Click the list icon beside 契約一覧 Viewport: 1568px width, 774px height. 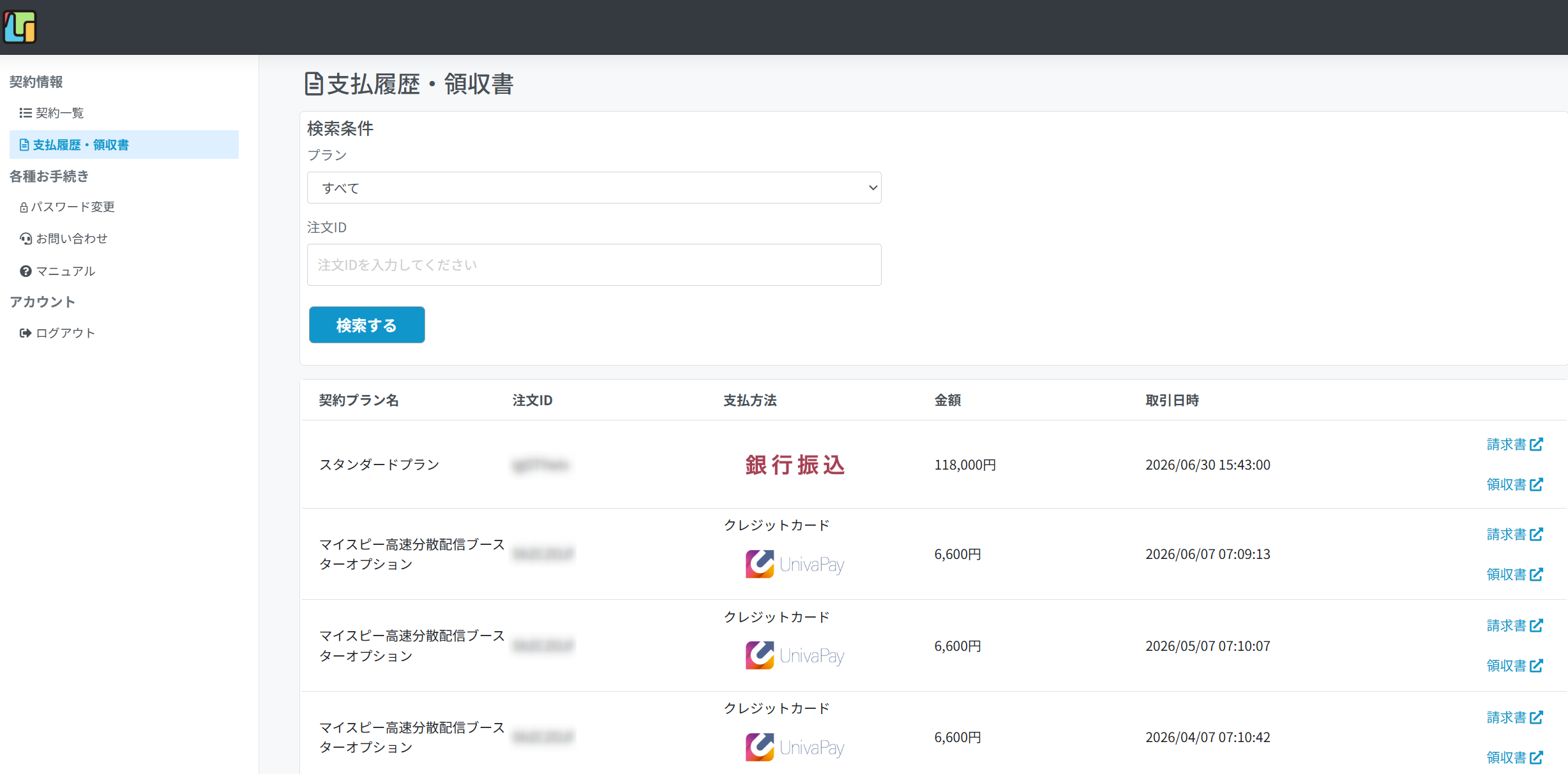pos(26,113)
